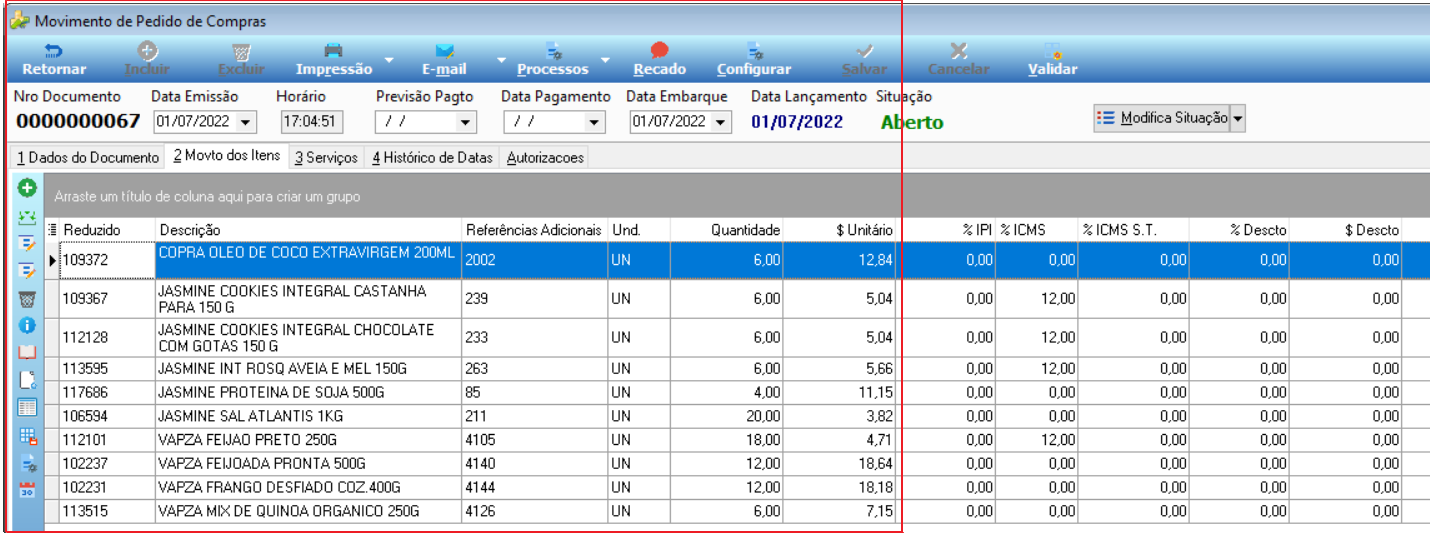Image resolution: width=1430 pixels, height=533 pixels.
Task: Click the Referências Adicionais column header
Action: pyautogui.click(x=534, y=230)
